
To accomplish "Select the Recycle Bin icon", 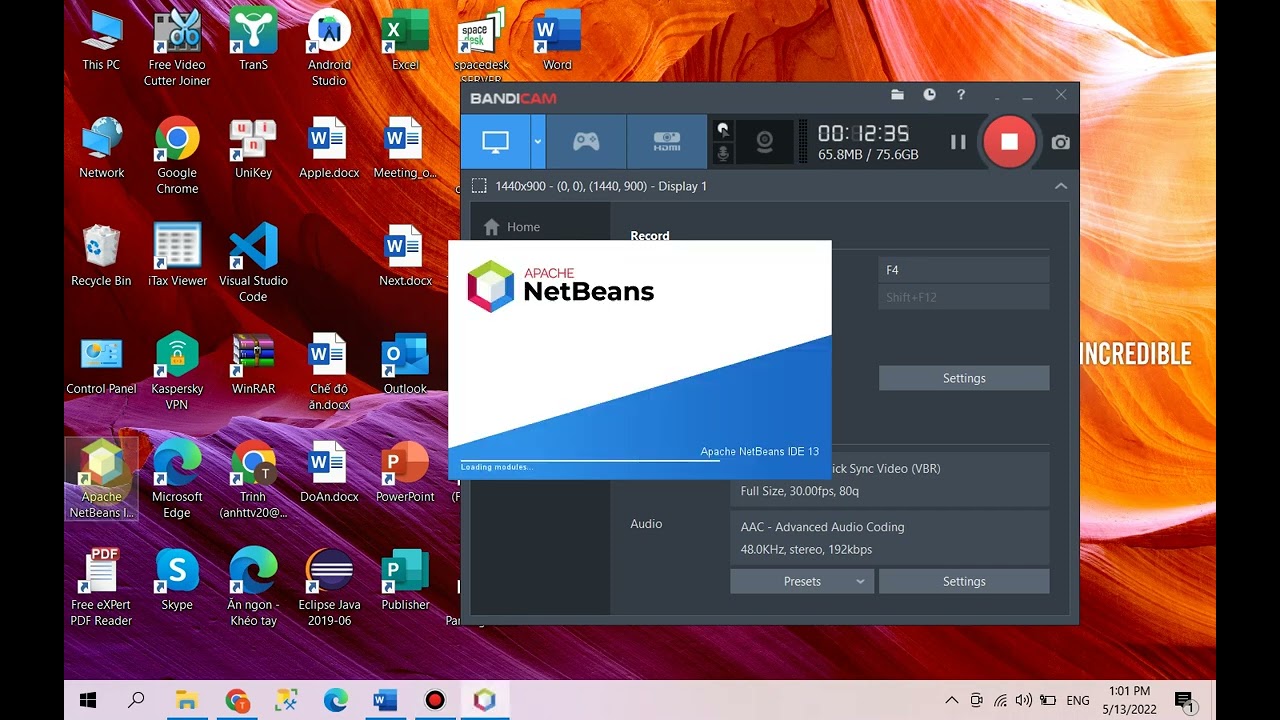I will point(101,257).
